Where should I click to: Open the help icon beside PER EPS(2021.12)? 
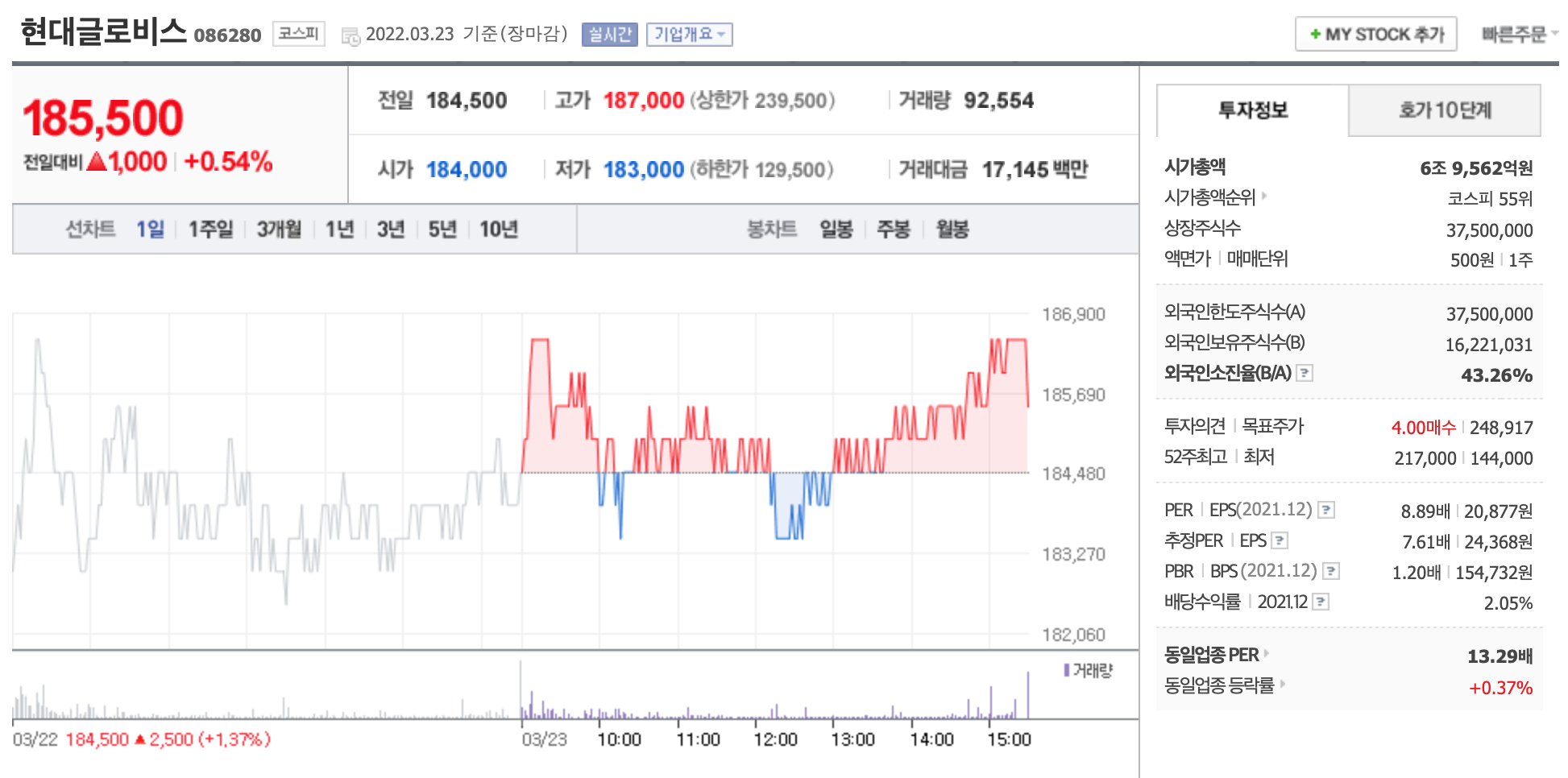(1326, 510)
